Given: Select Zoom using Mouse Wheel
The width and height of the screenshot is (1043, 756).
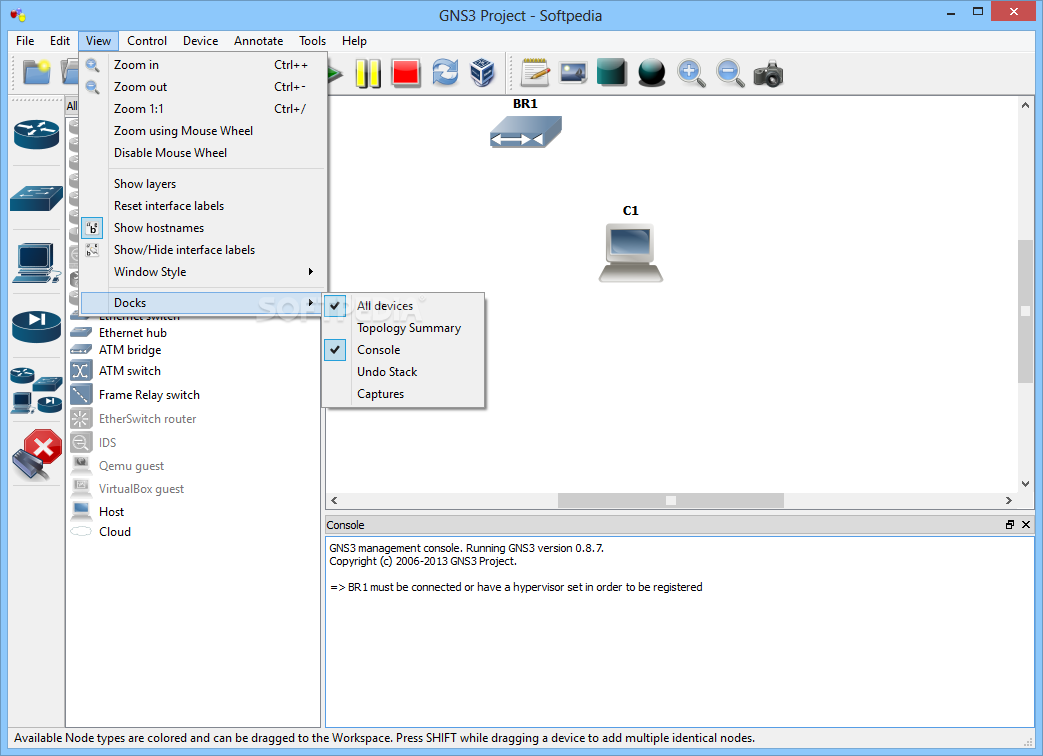Looking at the screenshot, I should pyautogui.click(x=203, y=130).
